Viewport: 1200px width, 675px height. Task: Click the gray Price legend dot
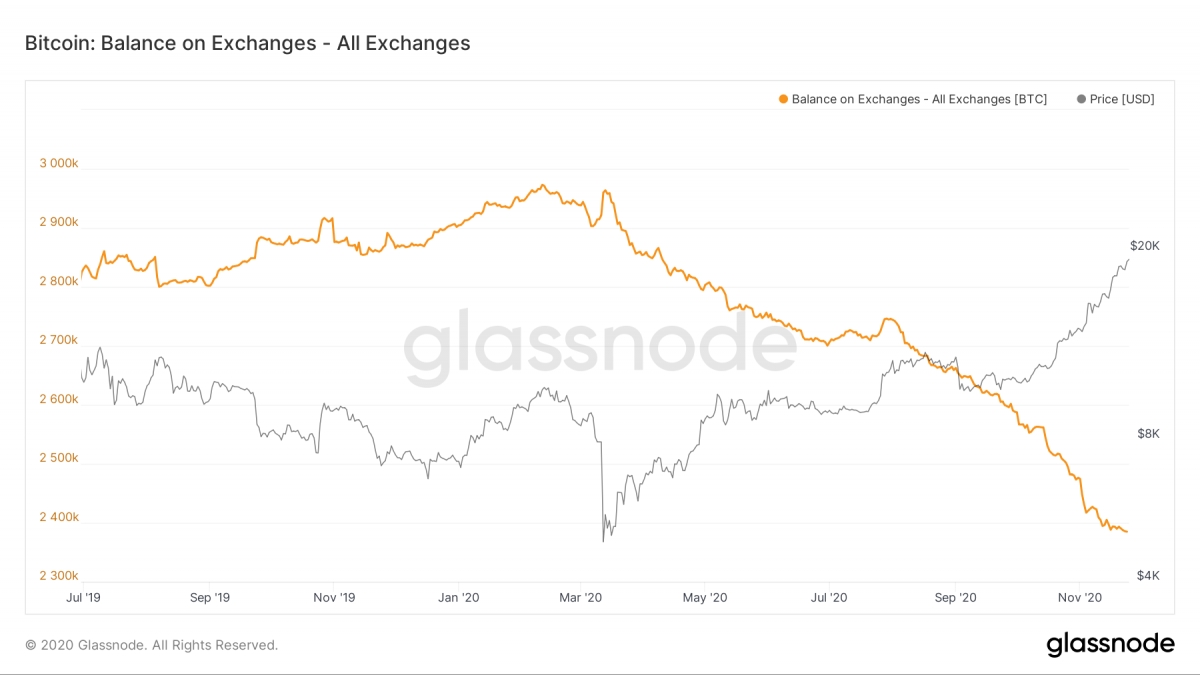coord(1081,99)
